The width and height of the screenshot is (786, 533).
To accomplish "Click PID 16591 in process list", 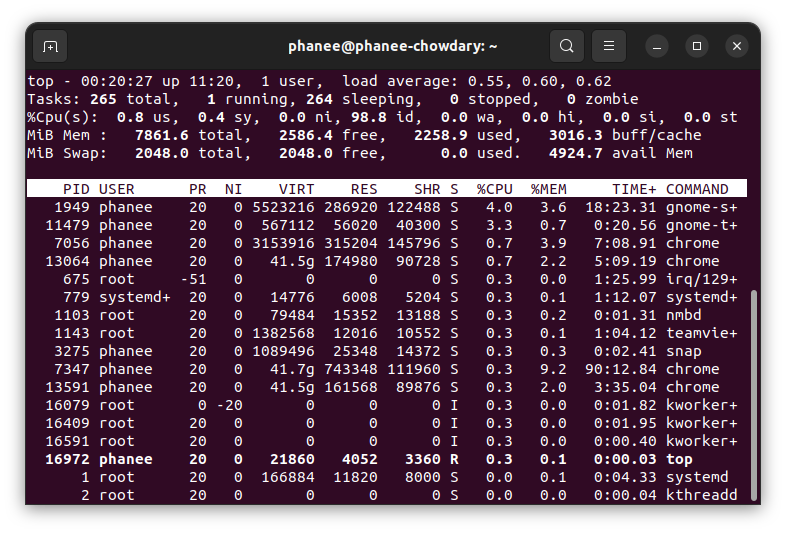I will 67,441.
